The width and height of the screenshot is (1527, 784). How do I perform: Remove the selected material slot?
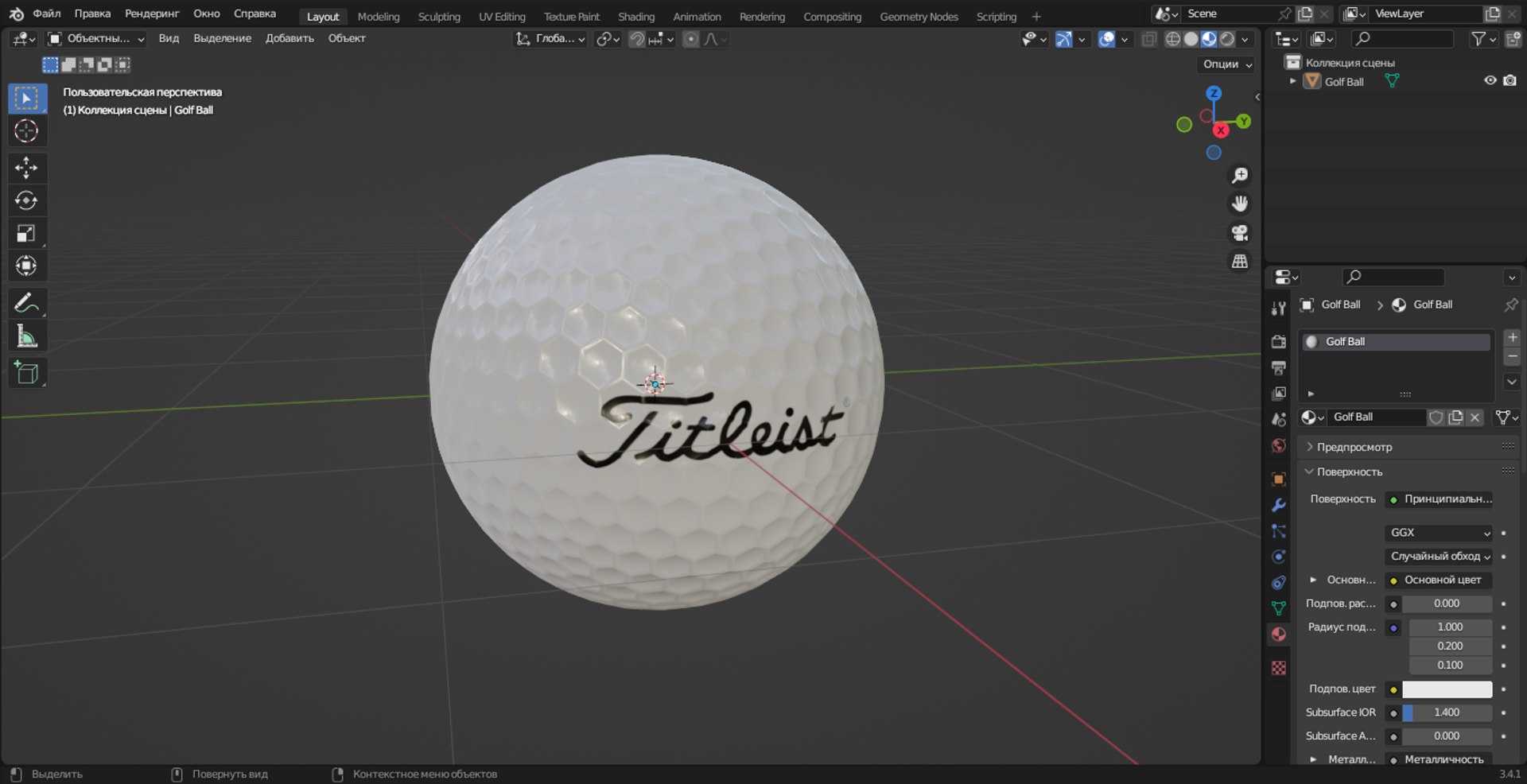tap(1512, 357)
